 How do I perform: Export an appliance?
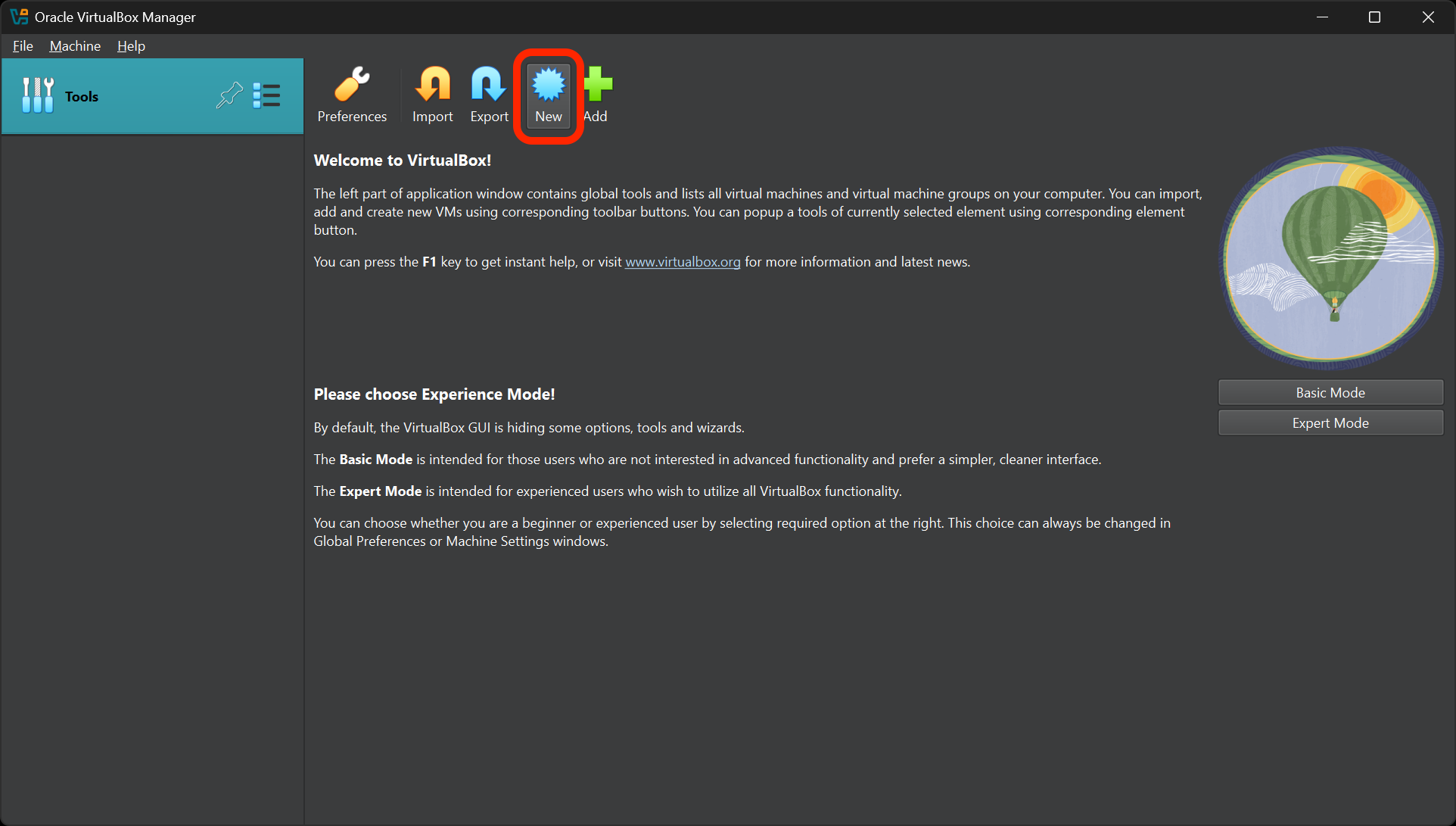pos(488,94)
